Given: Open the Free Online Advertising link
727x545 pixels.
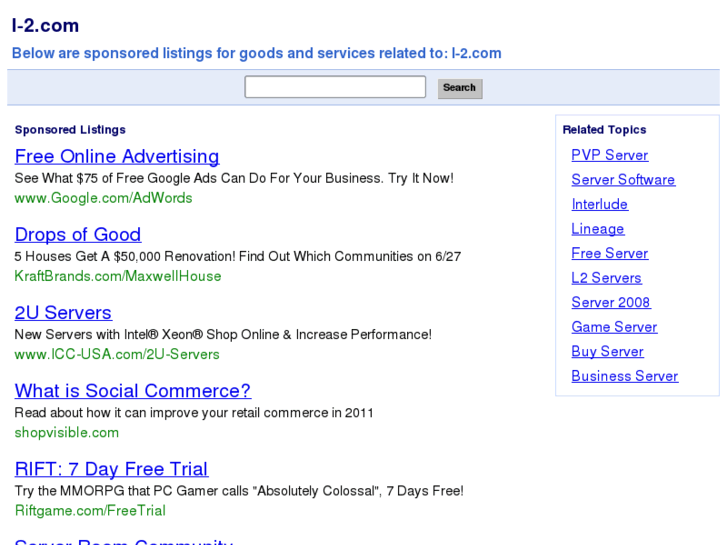Looking at the screenshot, I should pos(117,157).
